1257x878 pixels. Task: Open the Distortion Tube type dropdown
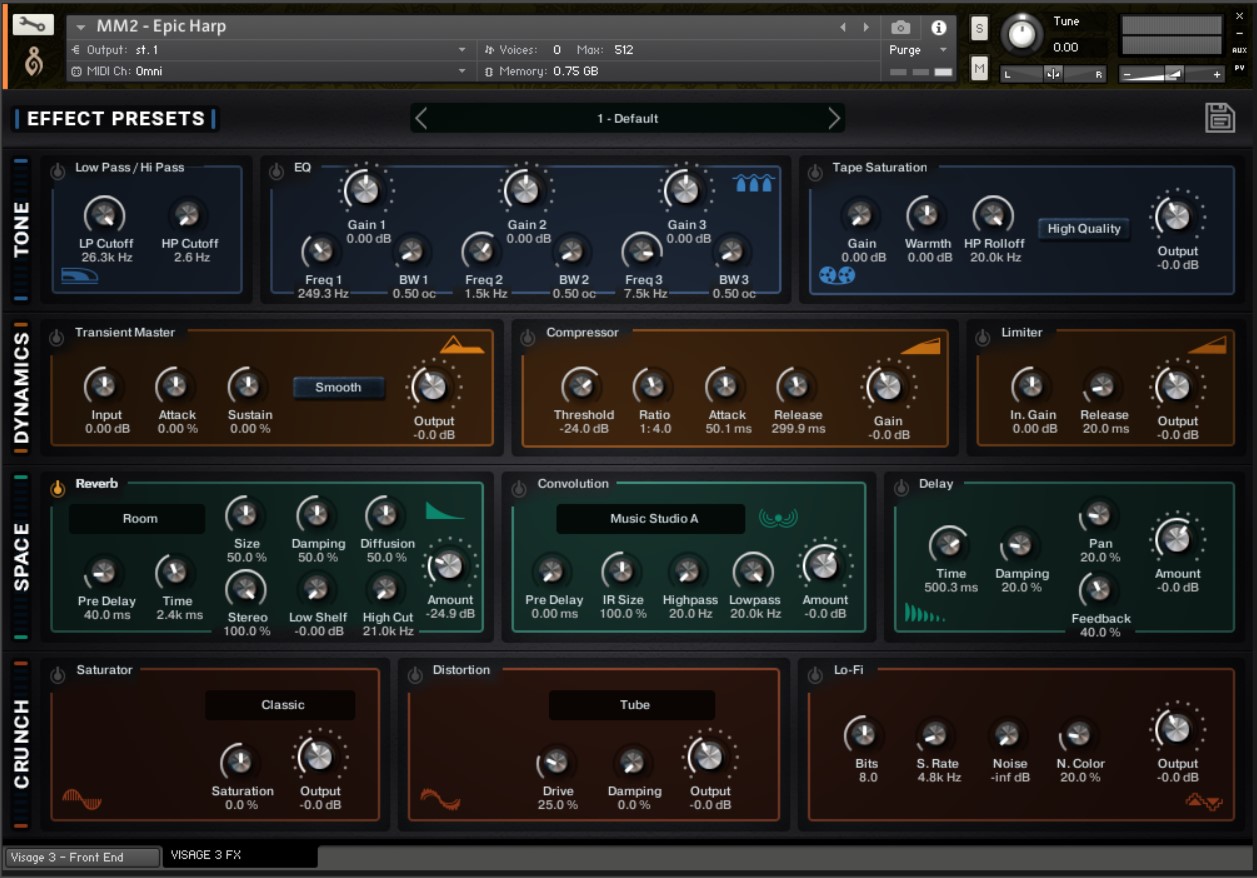point(632,705)
